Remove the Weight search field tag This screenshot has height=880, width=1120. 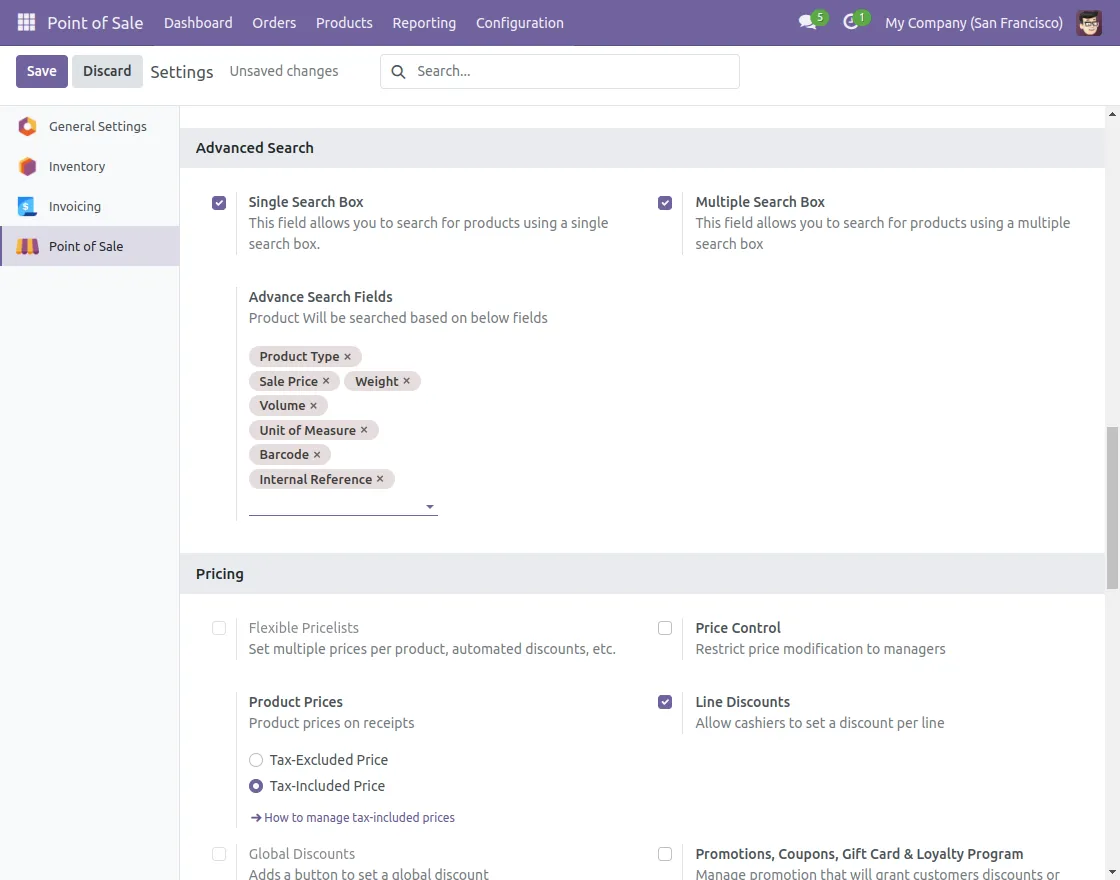[x=407, y=382]
